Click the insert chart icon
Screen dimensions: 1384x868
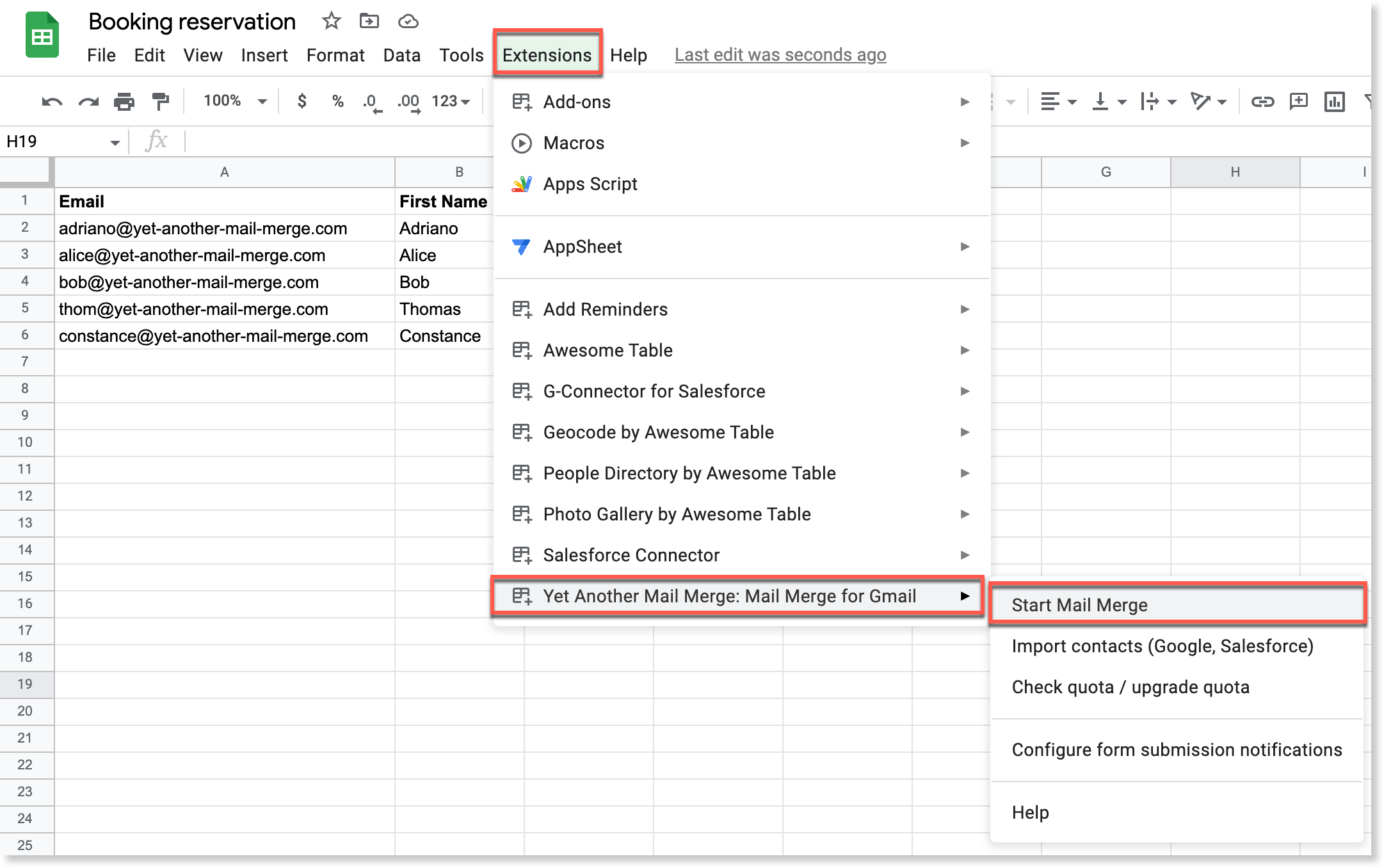pos(1334,102)
